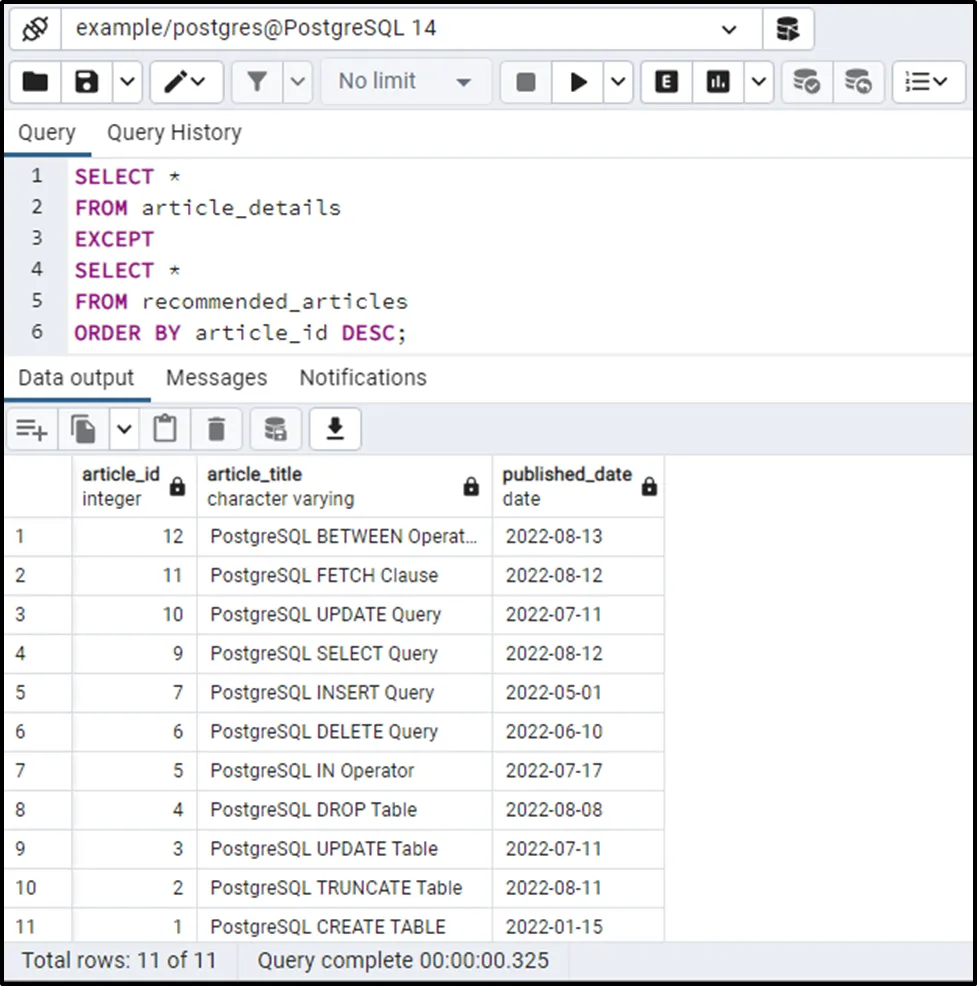Click the Save File disk icon

click(87, 82)
